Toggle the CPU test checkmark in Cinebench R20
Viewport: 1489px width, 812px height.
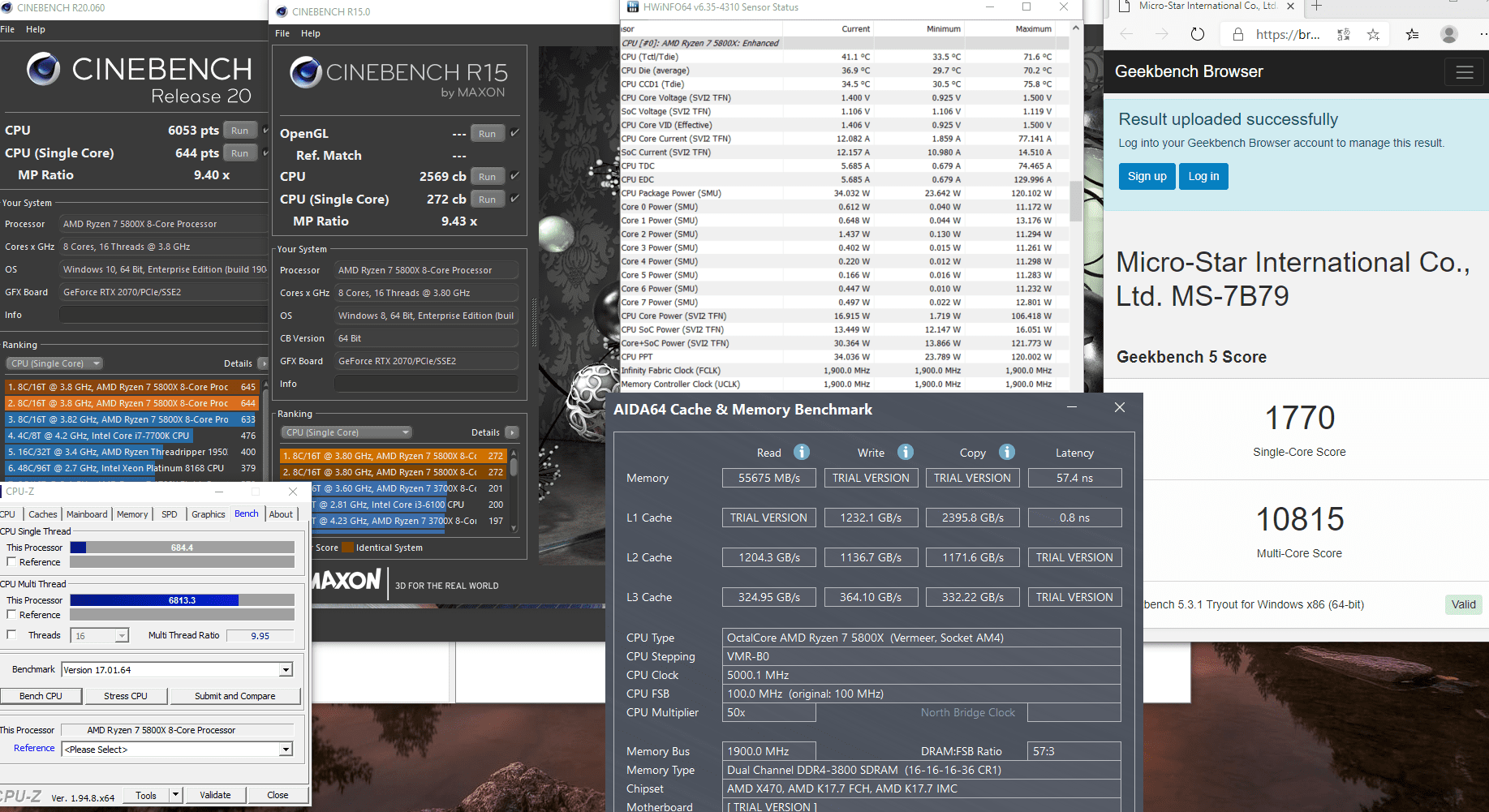(265, 130)
